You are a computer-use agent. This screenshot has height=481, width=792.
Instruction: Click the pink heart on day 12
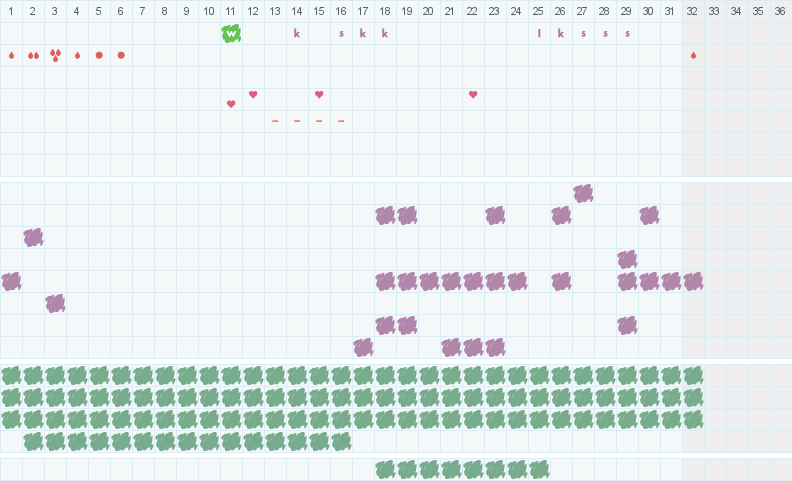(253, 94)
